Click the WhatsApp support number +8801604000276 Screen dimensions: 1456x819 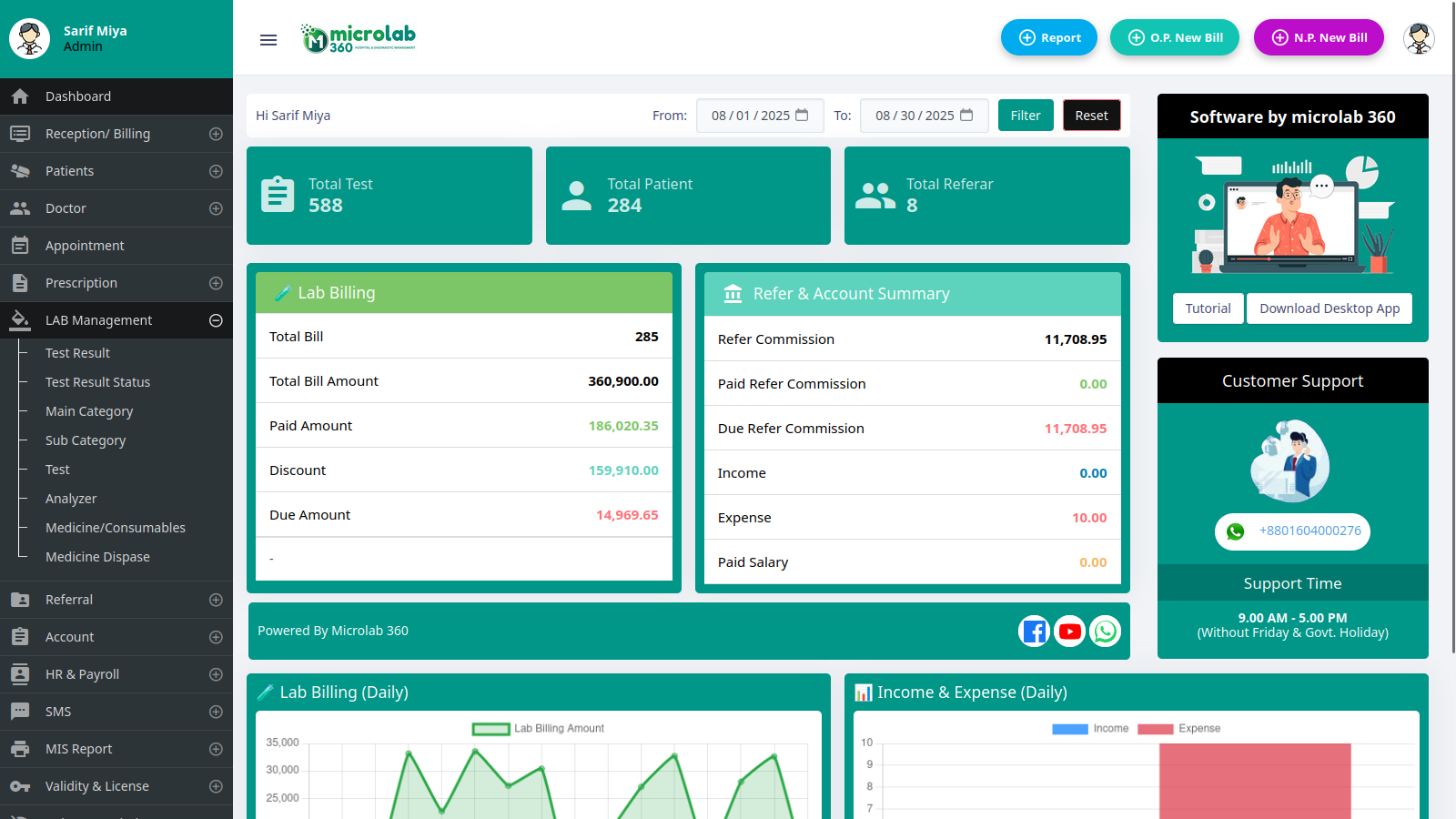(x=1310, y=531)
